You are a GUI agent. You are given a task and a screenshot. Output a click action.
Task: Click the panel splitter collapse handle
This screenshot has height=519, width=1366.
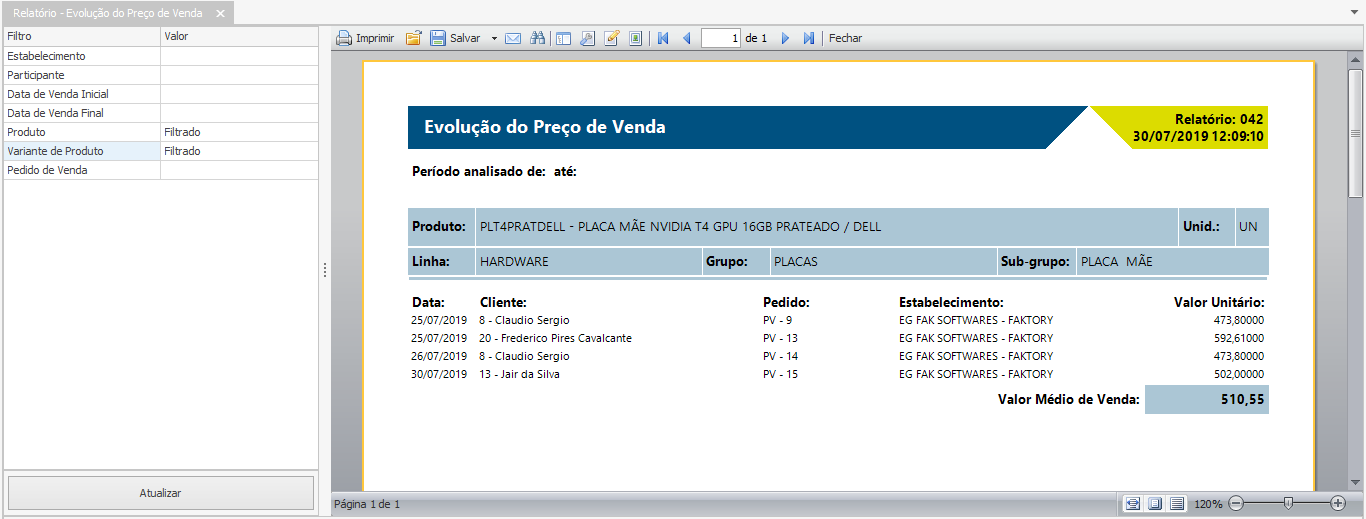(325, 270)
